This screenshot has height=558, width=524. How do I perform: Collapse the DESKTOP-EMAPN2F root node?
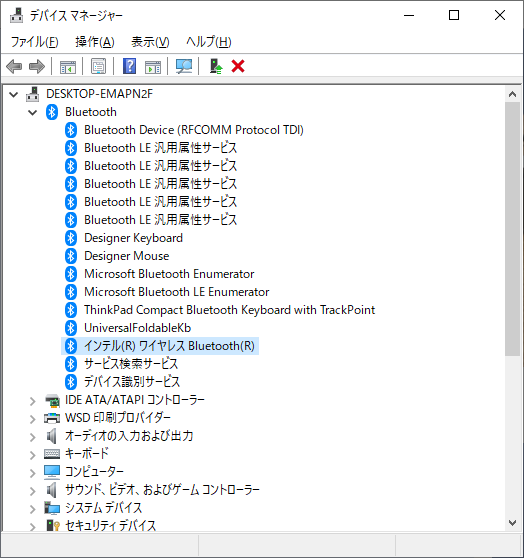coord(14,95)
